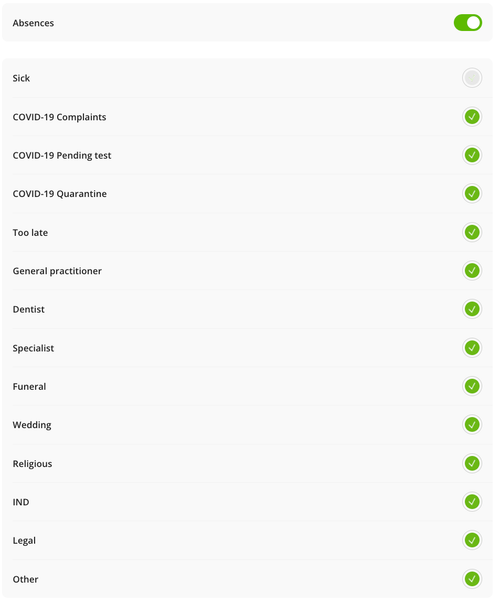Select the Wedding row label

(x=32, y=425)
